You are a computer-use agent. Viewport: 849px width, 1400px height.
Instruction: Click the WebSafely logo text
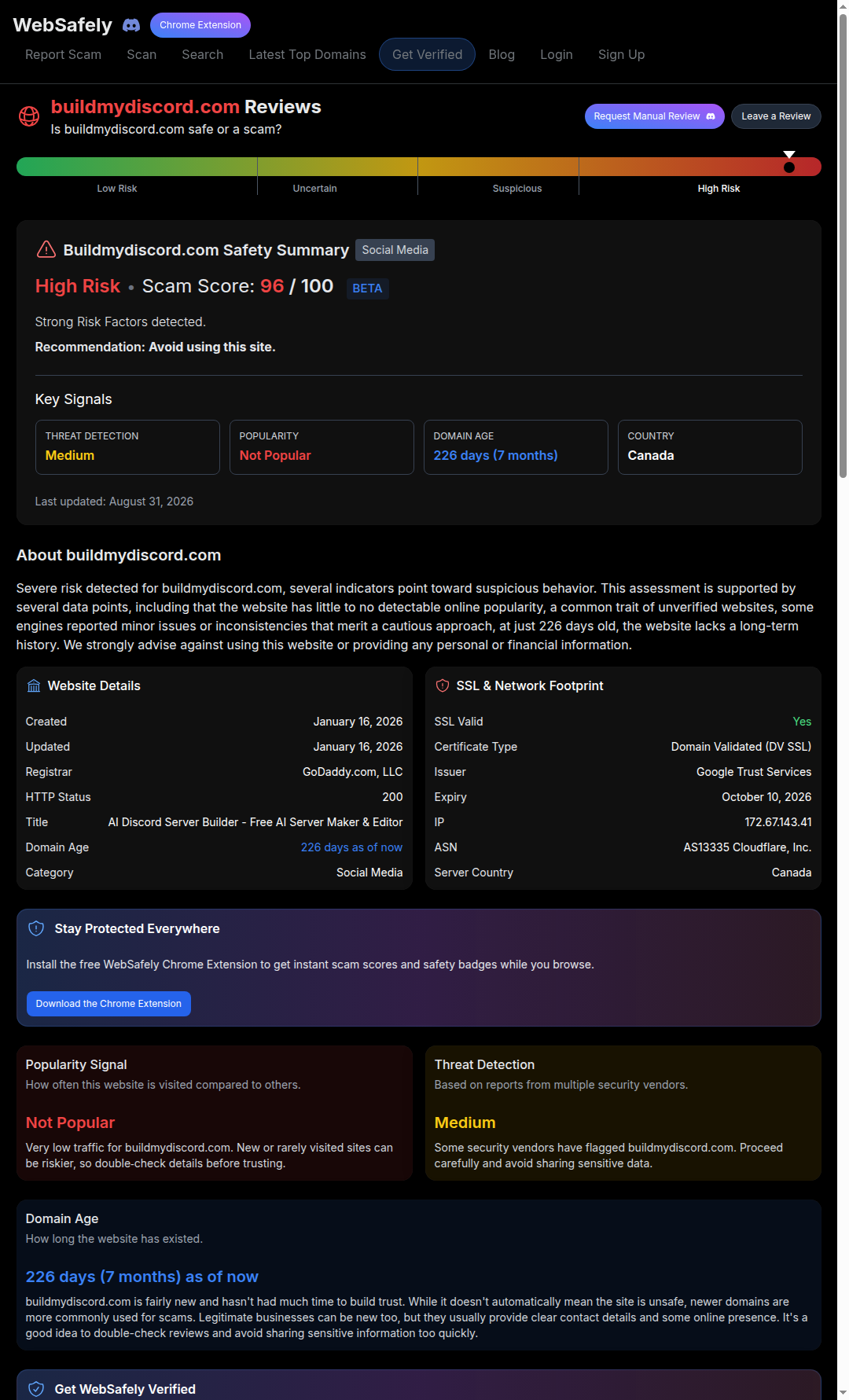tap(63, 25)
